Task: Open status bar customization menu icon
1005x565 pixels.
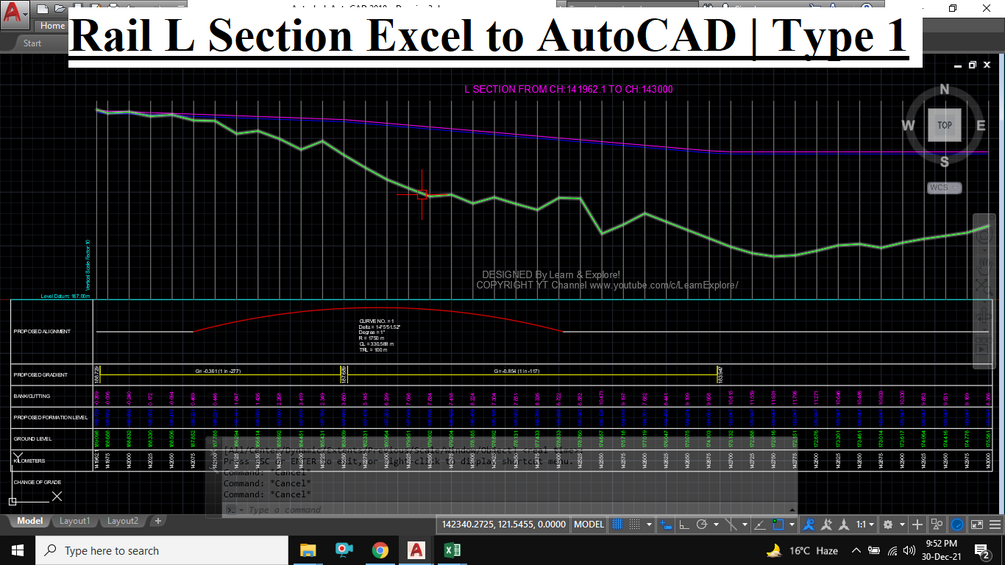Action: tap(995, 524)
